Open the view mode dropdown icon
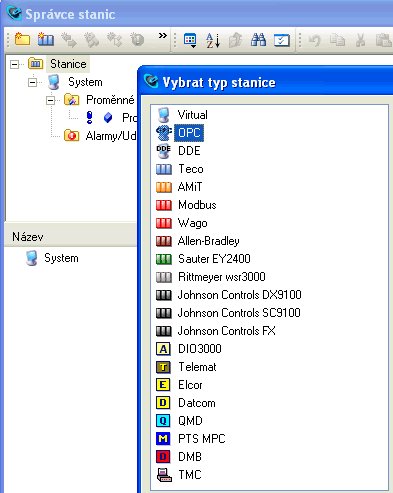 tap(190, 40)
